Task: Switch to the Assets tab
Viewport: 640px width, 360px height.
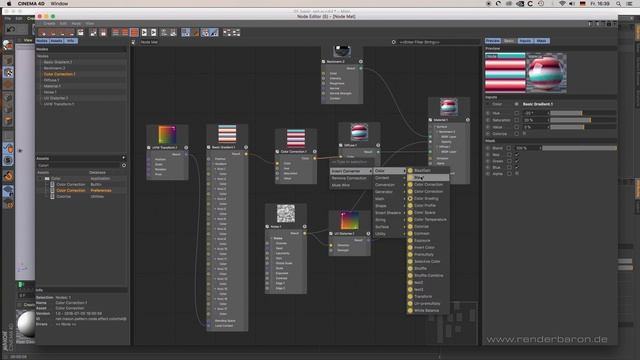Action: 56,41
